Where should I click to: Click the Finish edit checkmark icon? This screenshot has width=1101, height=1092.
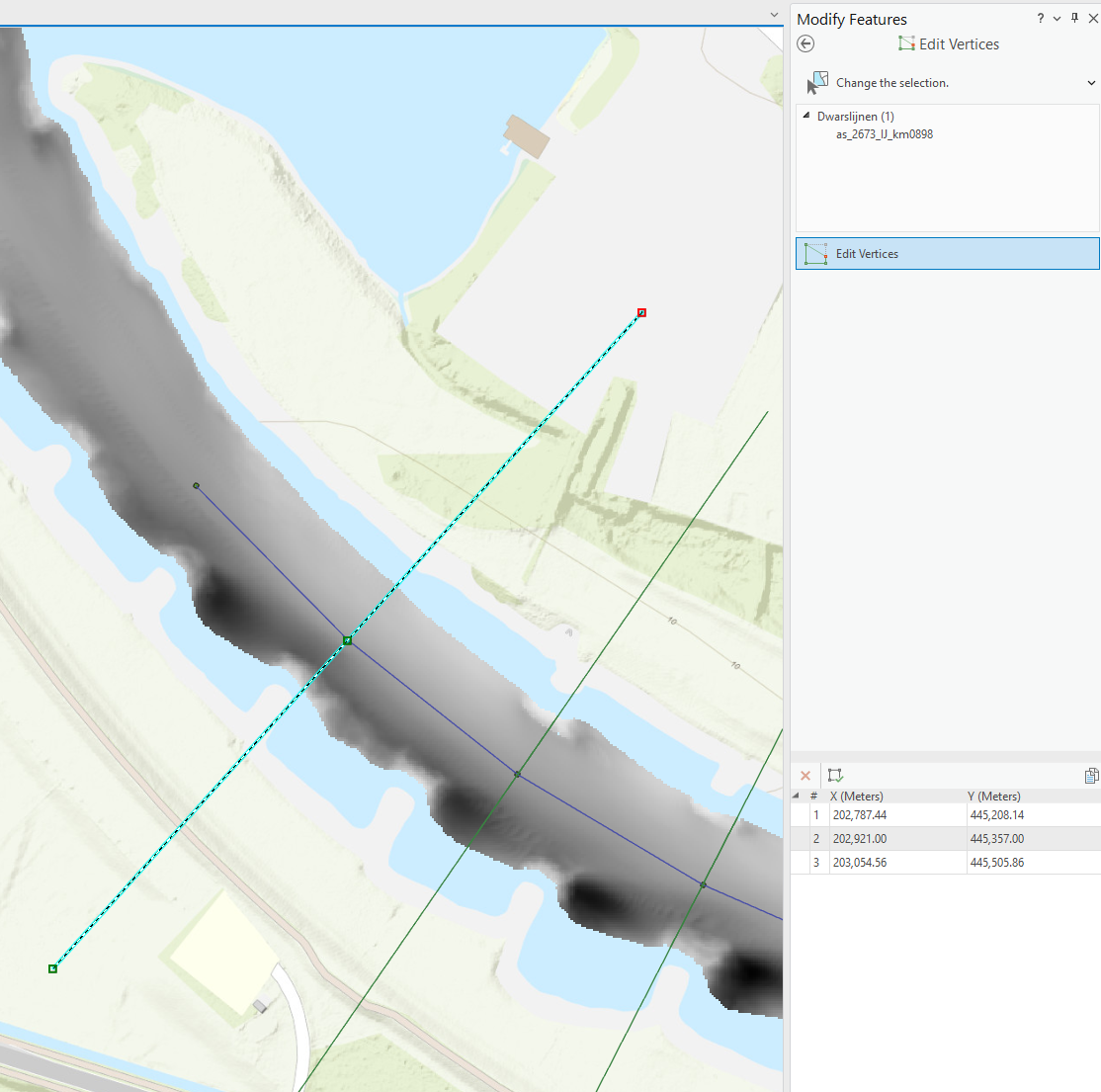point(835,775)
